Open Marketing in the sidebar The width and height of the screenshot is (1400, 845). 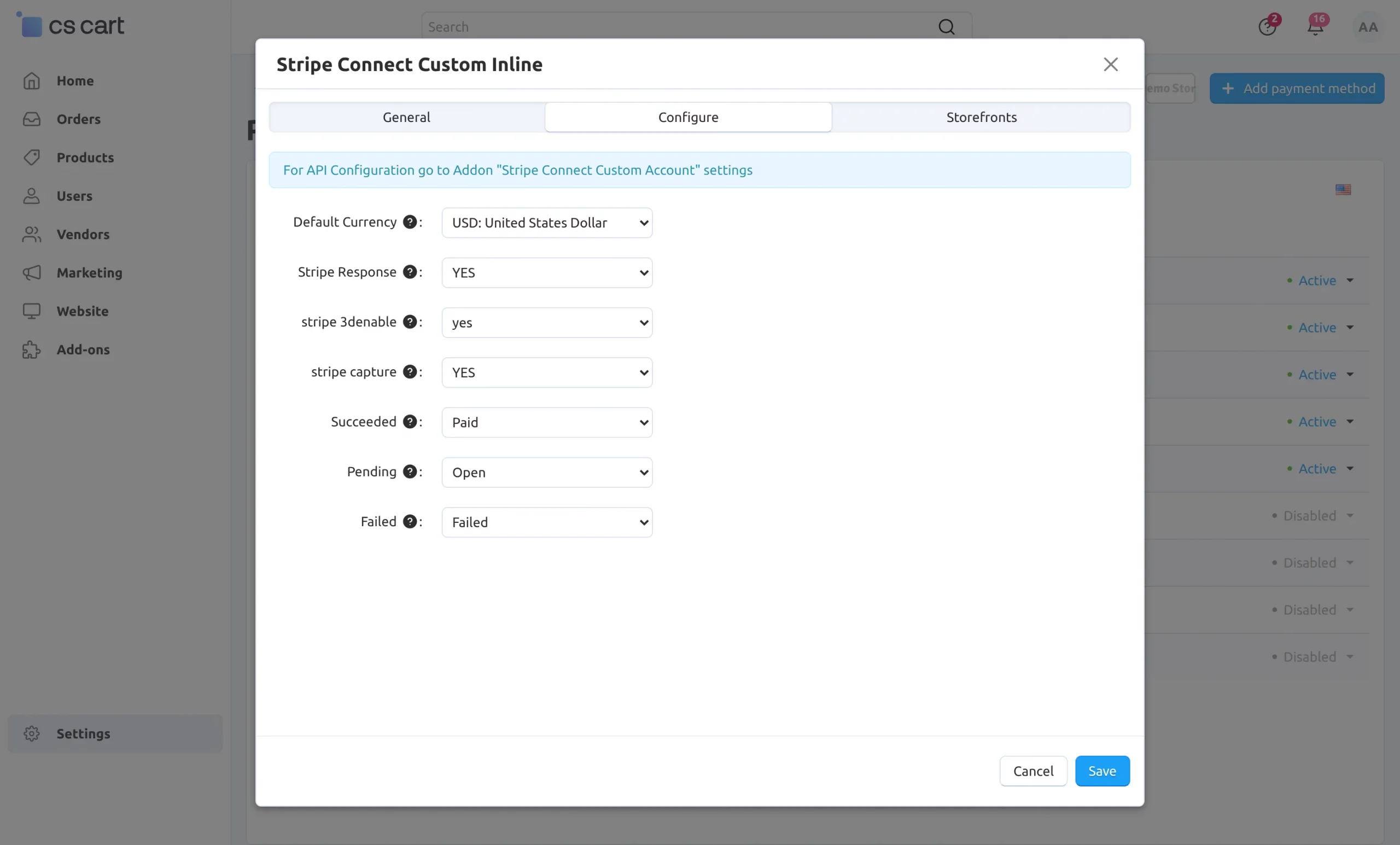pos(115,273)
